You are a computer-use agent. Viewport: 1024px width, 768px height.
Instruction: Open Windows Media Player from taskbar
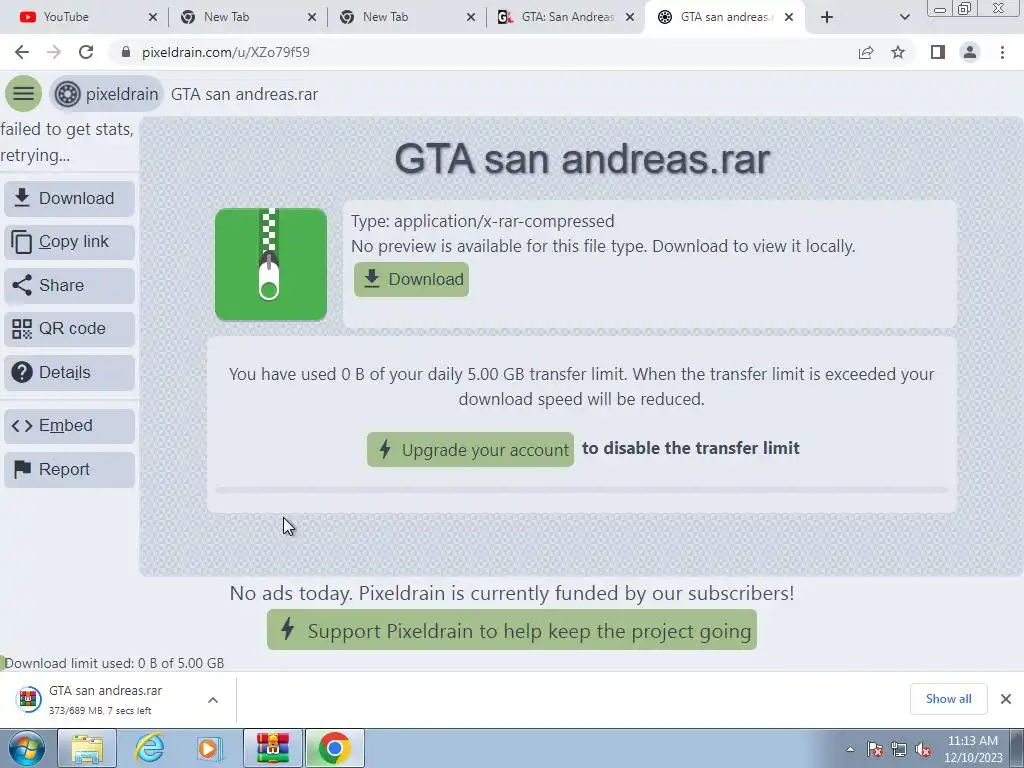210,748
